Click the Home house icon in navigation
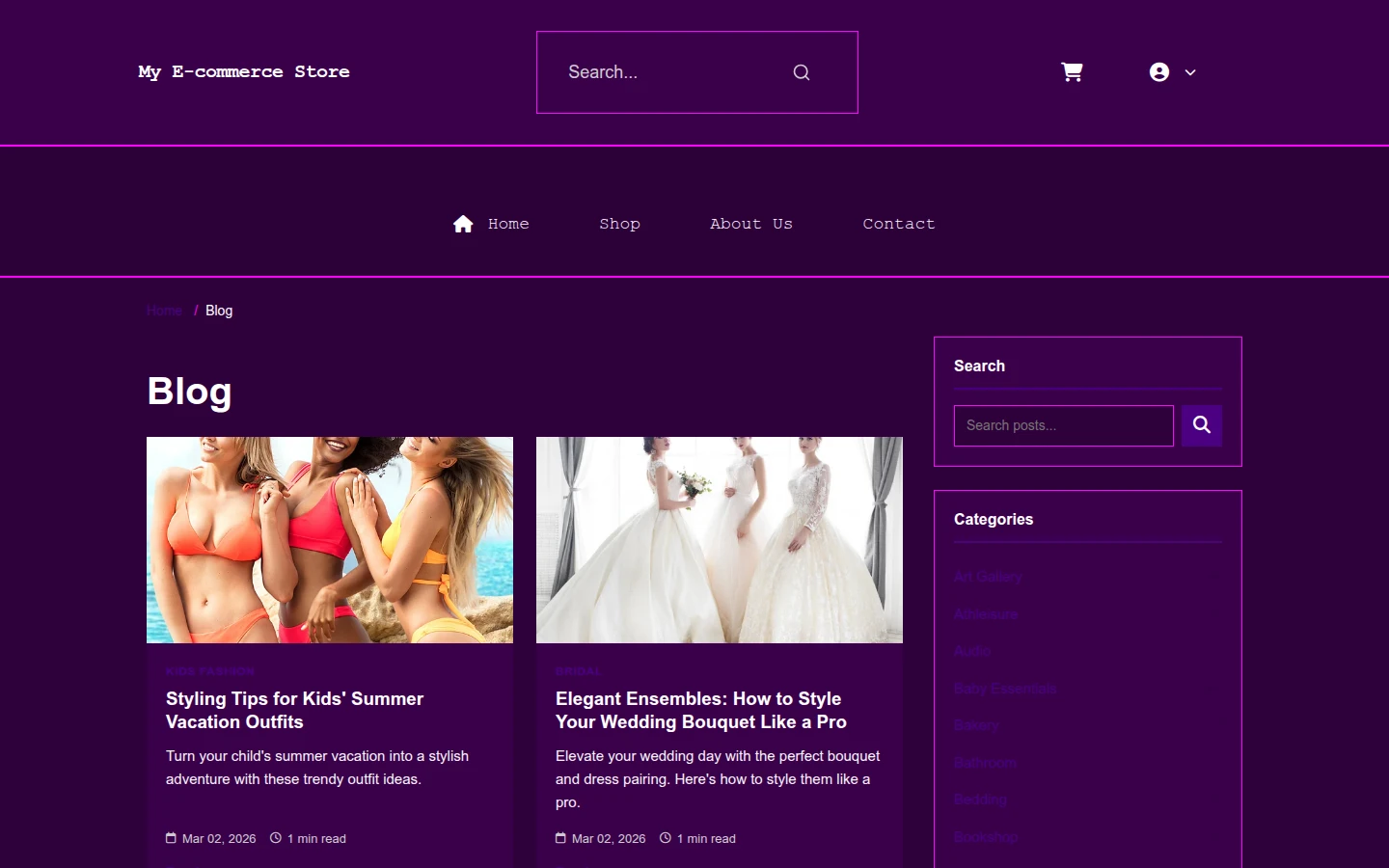 (463, 224)
